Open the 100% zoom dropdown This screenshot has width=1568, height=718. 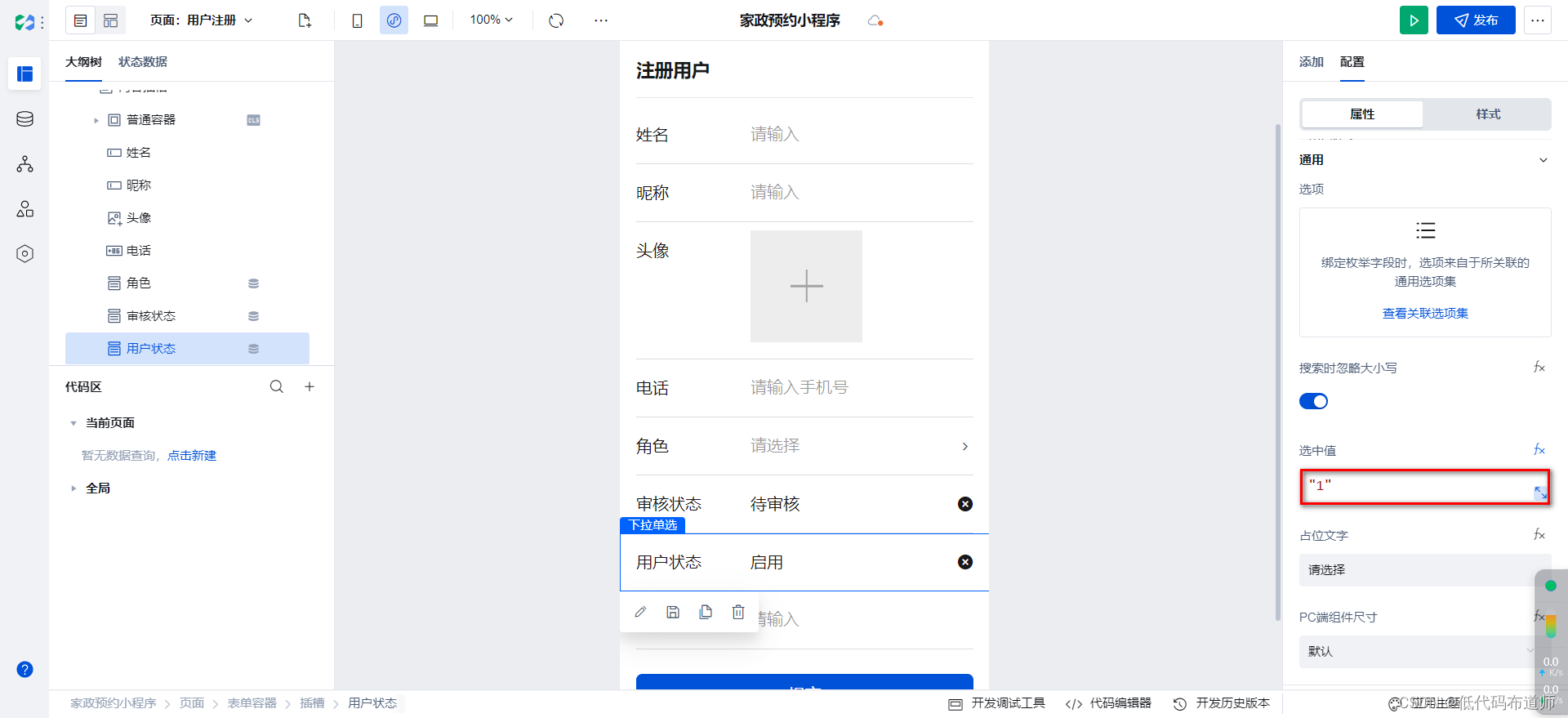point(491,20)
